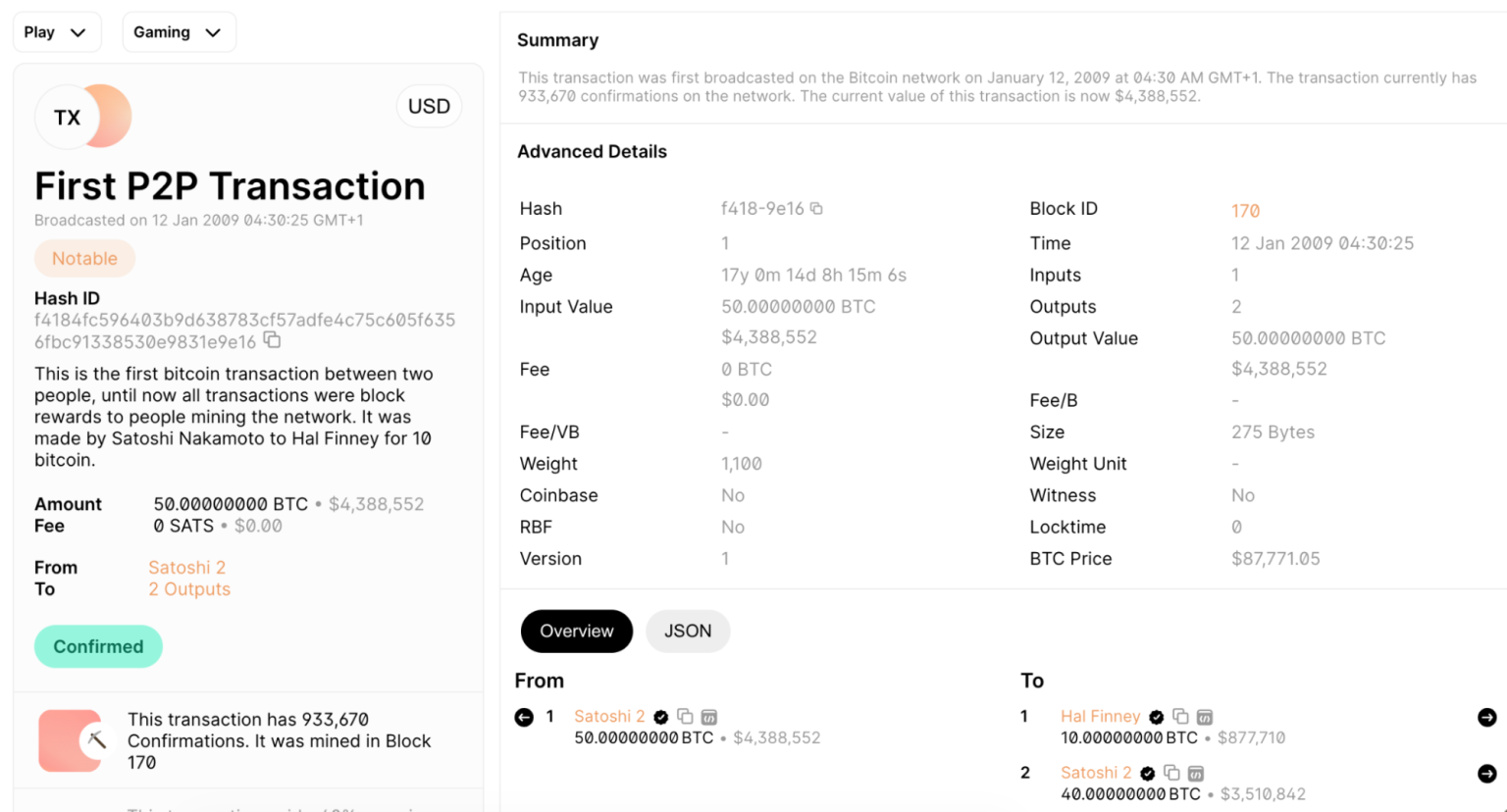The height and width of the screenshot is (812, 1507).
Task: Click the $3,510,842 output value
Action: pyautogui.click(x=1263, y=793)
